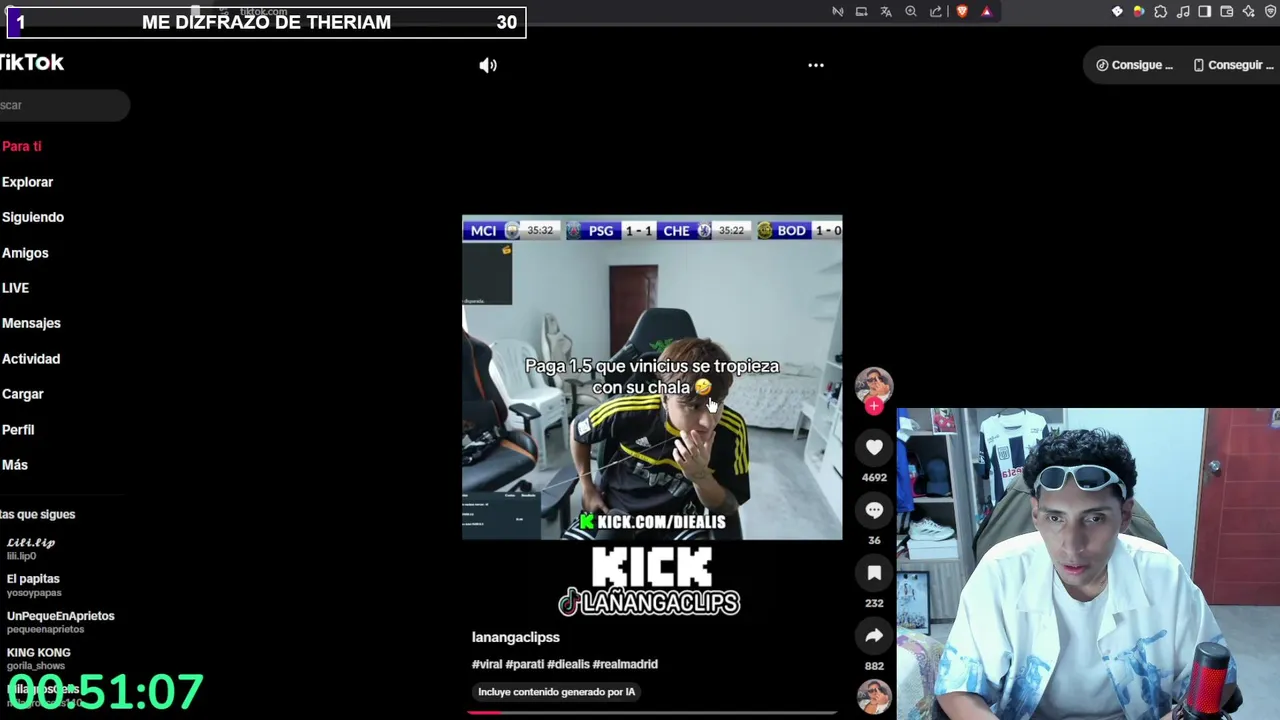Click the first address-bar icon left of cast

pos(838,12)
